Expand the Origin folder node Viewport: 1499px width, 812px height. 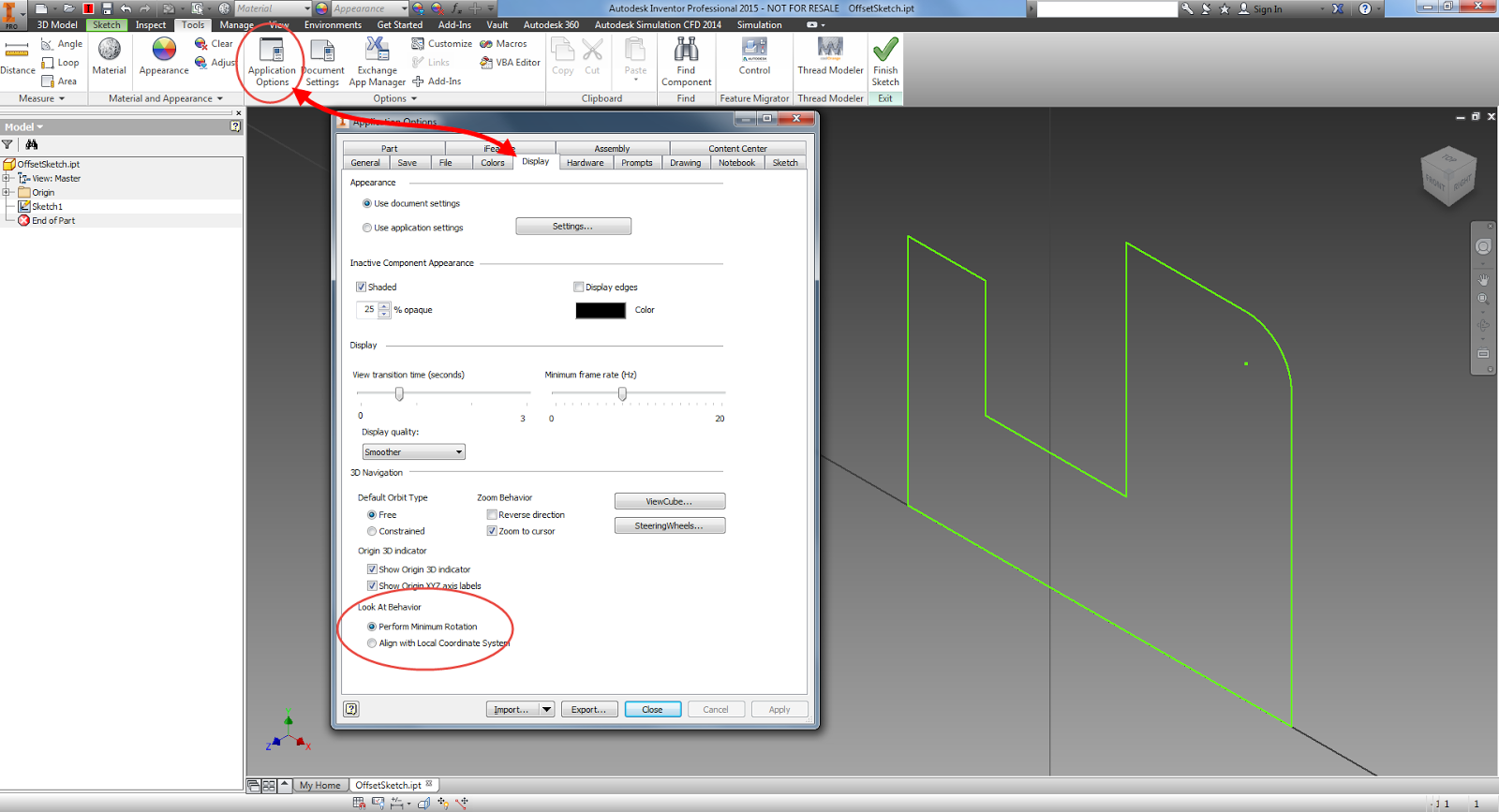pyautogui.click(x=7, y=192)
